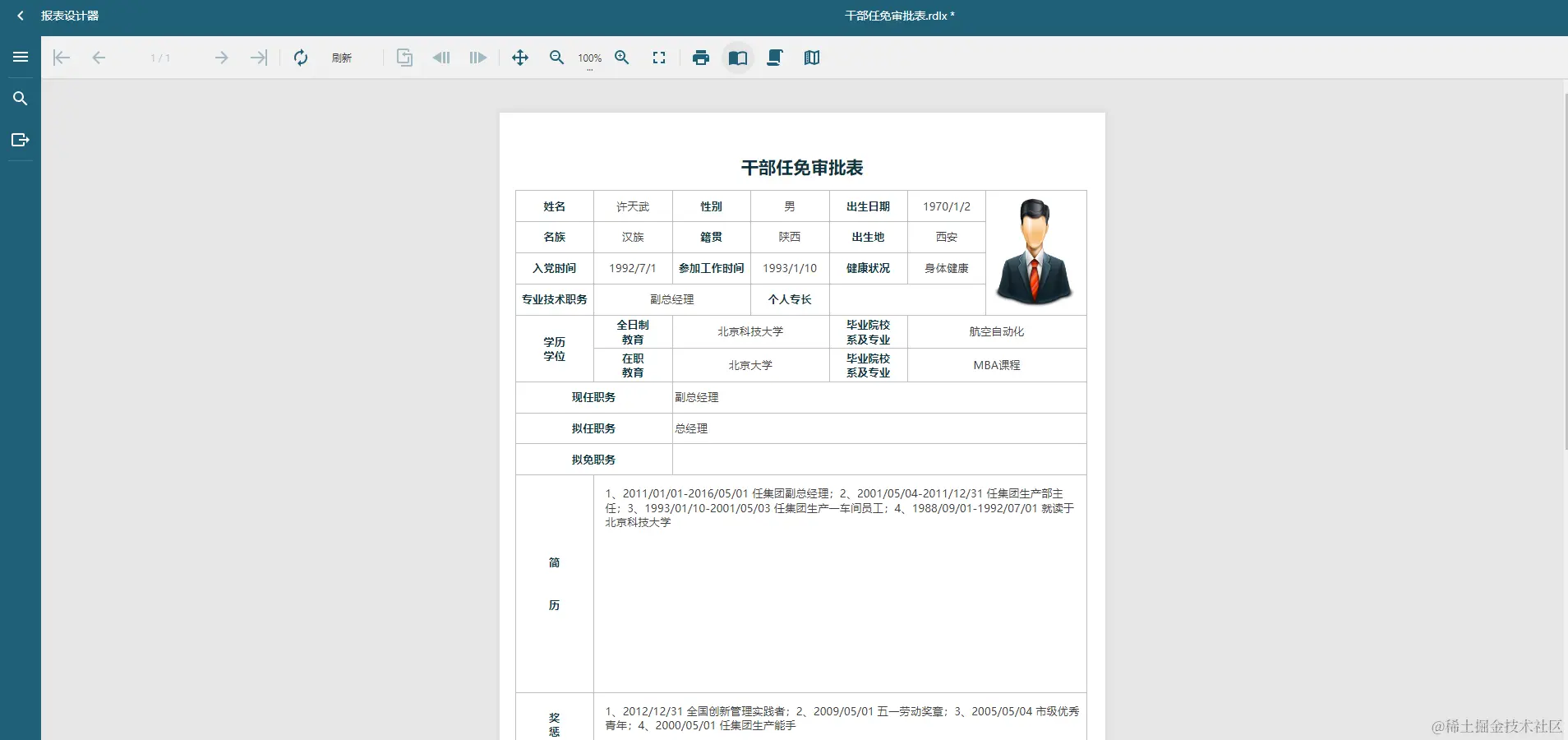Click the page number field 1 / 1
This screenshot has width=1568, height=740.
coord(160,58)
